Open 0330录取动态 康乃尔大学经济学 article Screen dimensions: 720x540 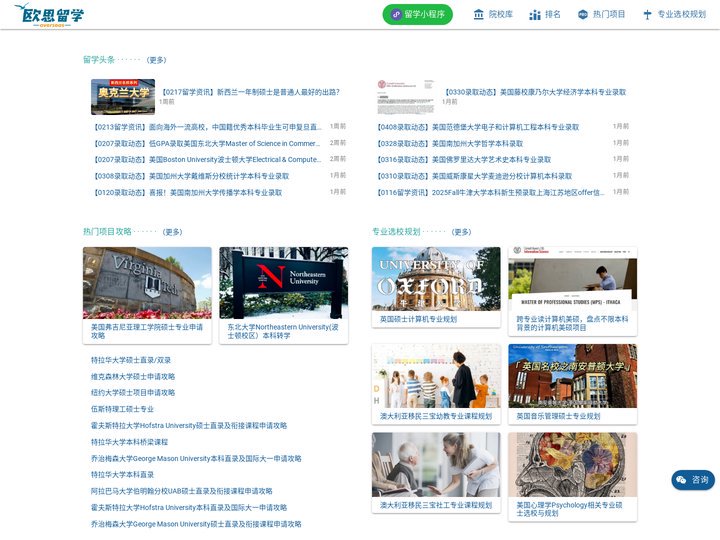(x=535, y=92)
